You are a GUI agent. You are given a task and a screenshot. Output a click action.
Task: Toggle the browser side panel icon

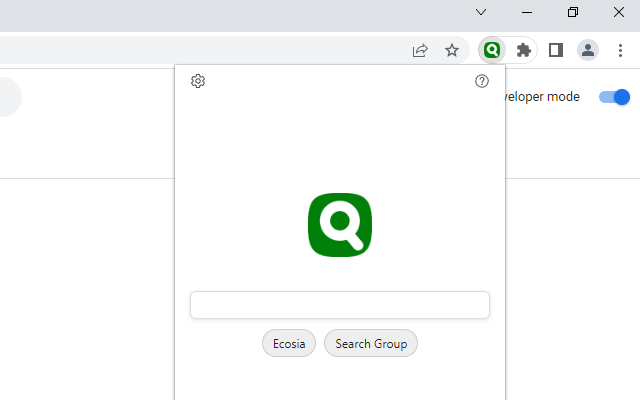pos(556,50)
